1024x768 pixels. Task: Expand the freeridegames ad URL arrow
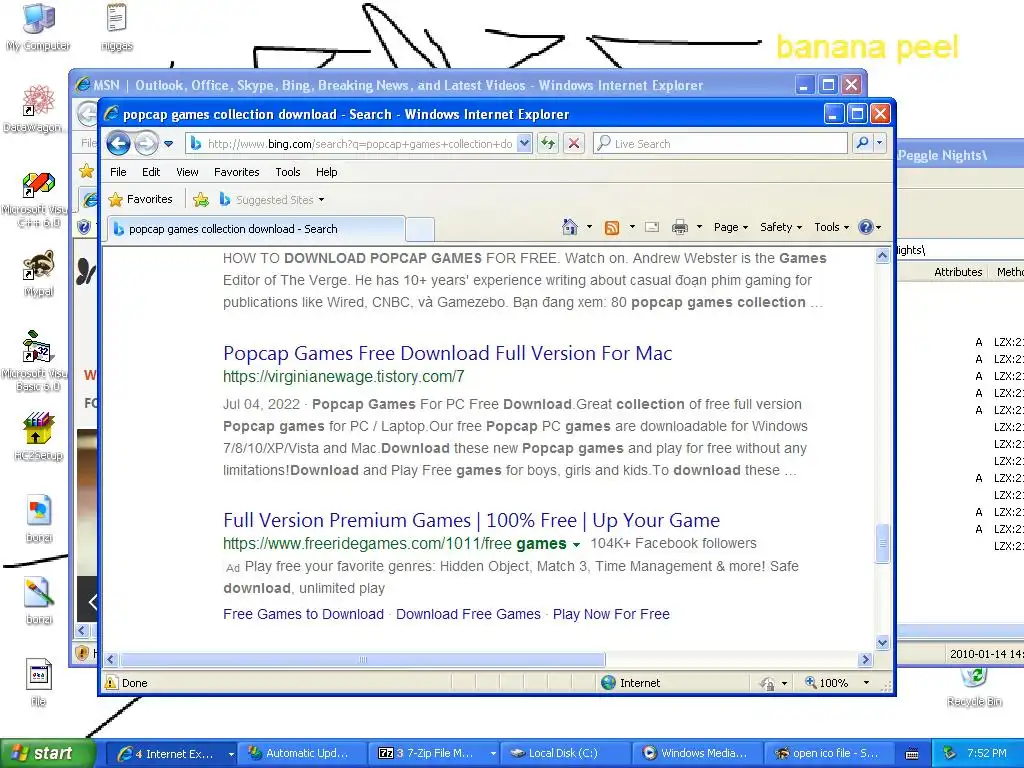pos(576,544)
